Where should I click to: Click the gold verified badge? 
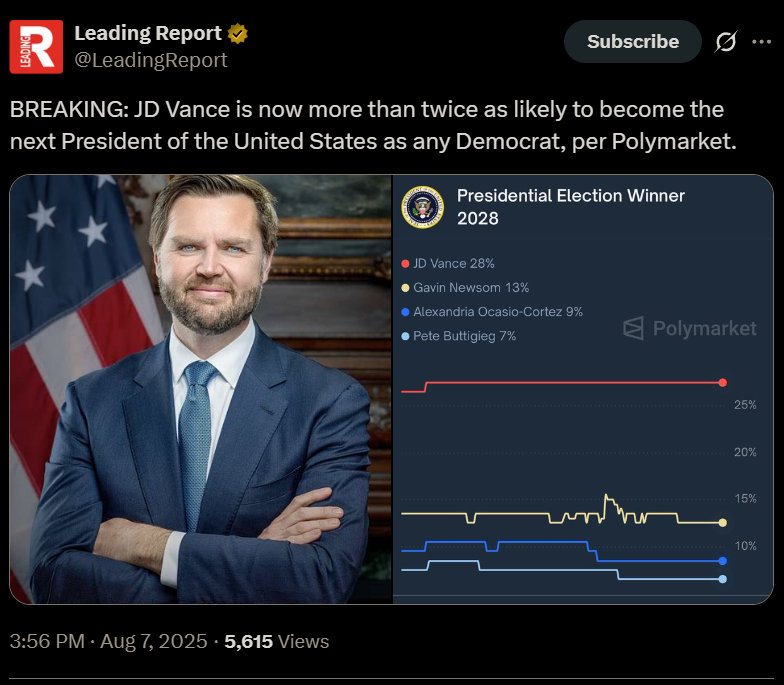[x=238, y=34]
